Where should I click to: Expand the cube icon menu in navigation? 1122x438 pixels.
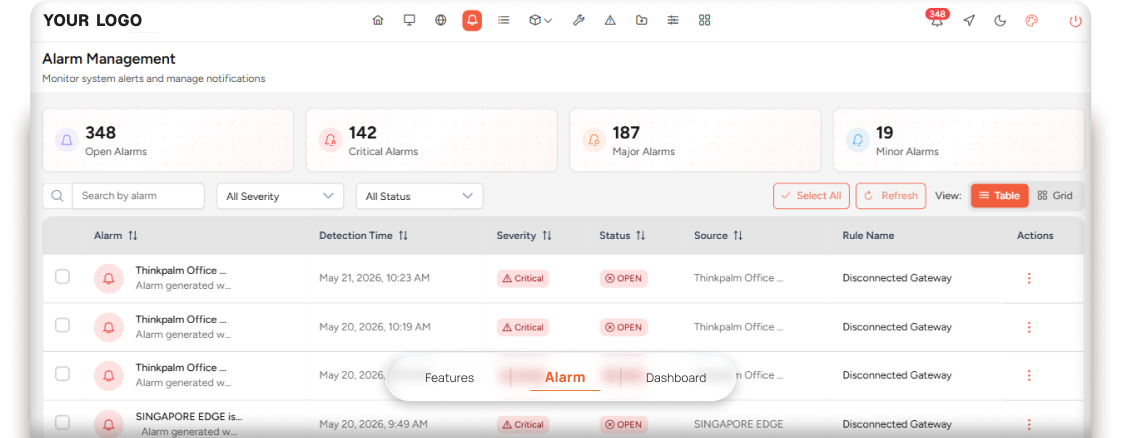click(x=540, y=21)
